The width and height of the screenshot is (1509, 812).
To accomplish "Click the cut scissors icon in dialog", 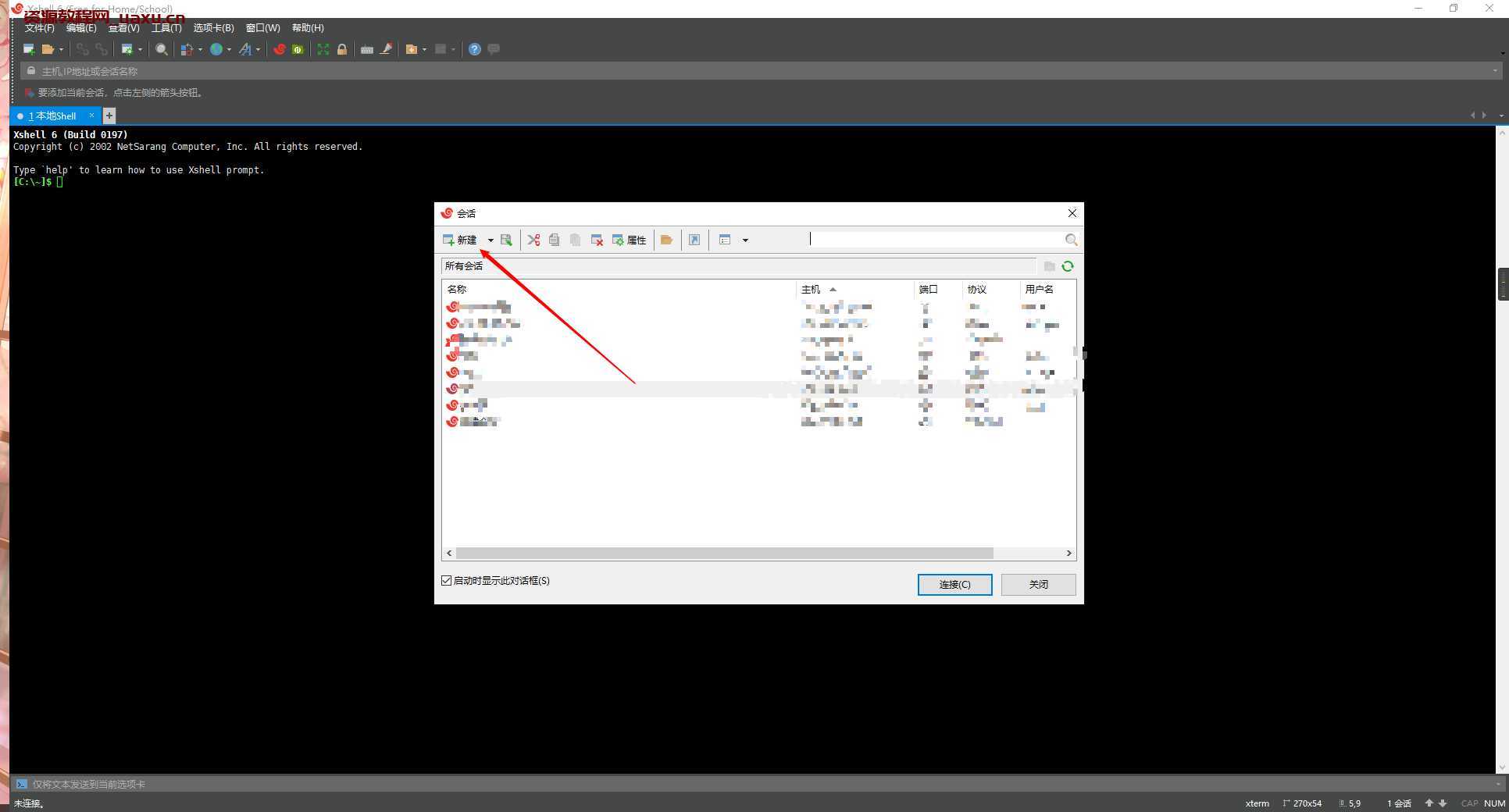I will tap(534, 240).
